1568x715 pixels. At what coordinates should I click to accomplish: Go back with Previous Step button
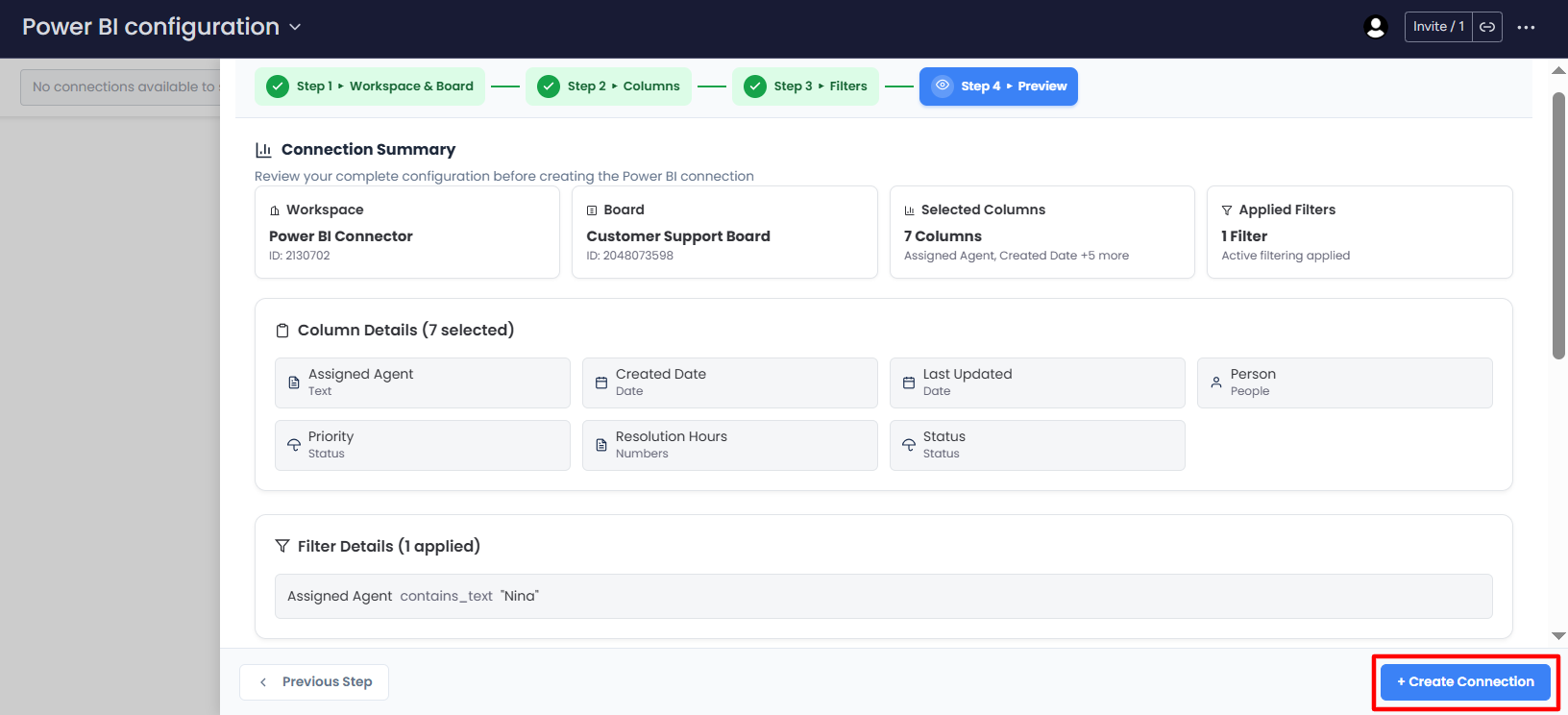(x=314, y=682)
